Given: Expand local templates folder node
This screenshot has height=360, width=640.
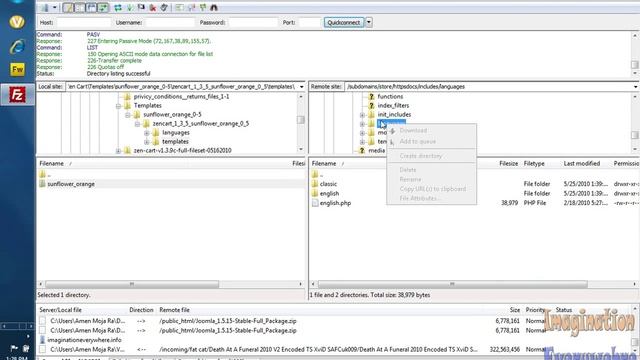Looking at the screenshot, I should [147, 142].
